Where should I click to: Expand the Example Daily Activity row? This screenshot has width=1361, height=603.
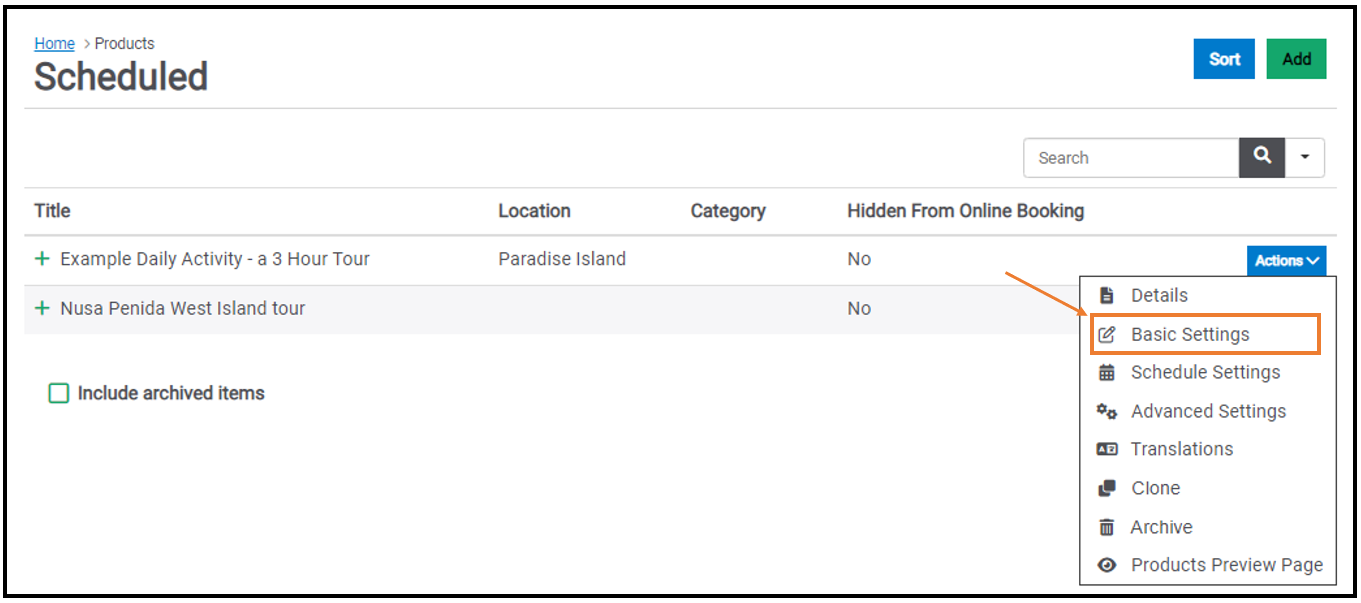coord(42,259)
